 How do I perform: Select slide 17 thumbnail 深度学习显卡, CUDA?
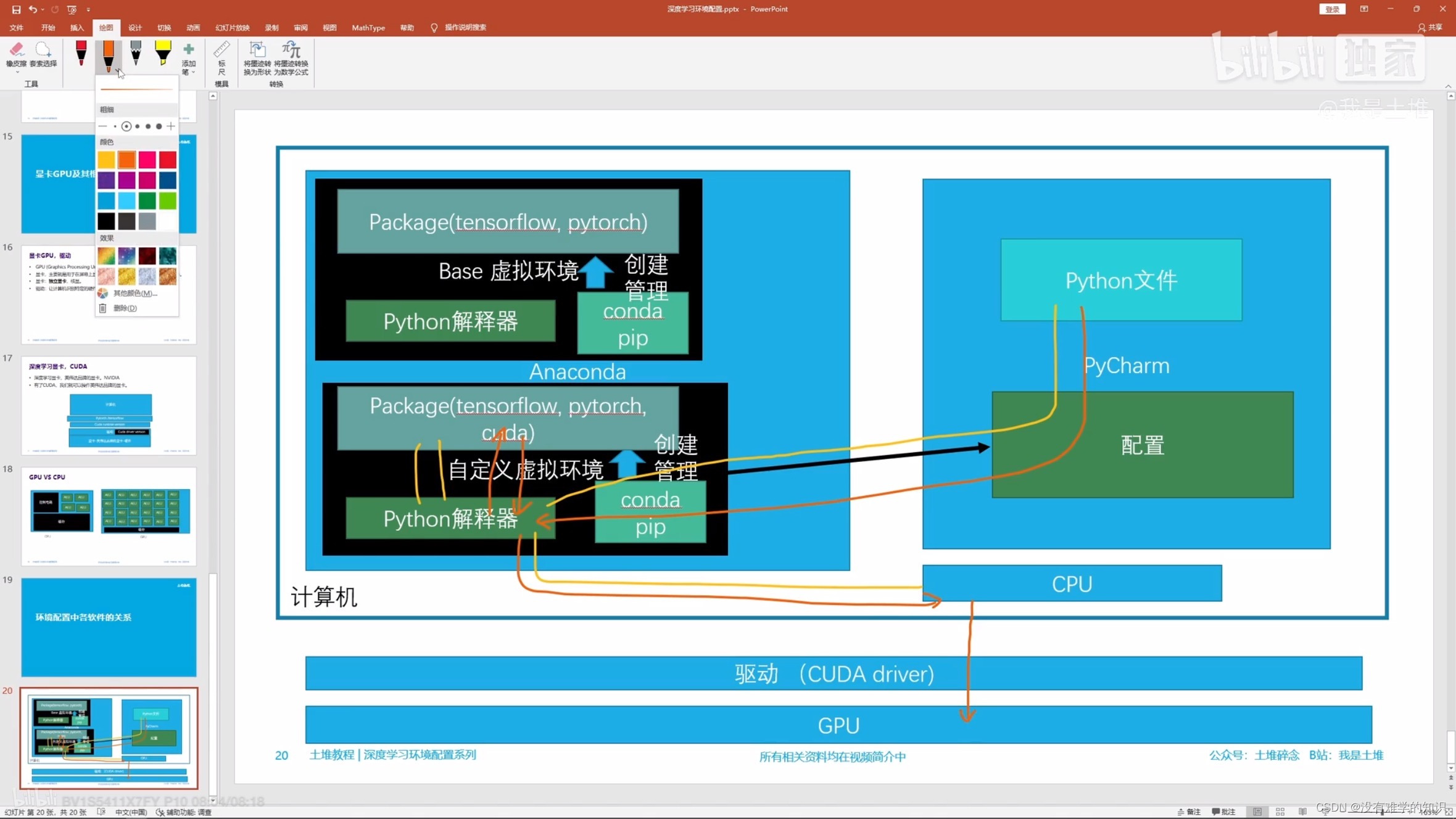109,406
